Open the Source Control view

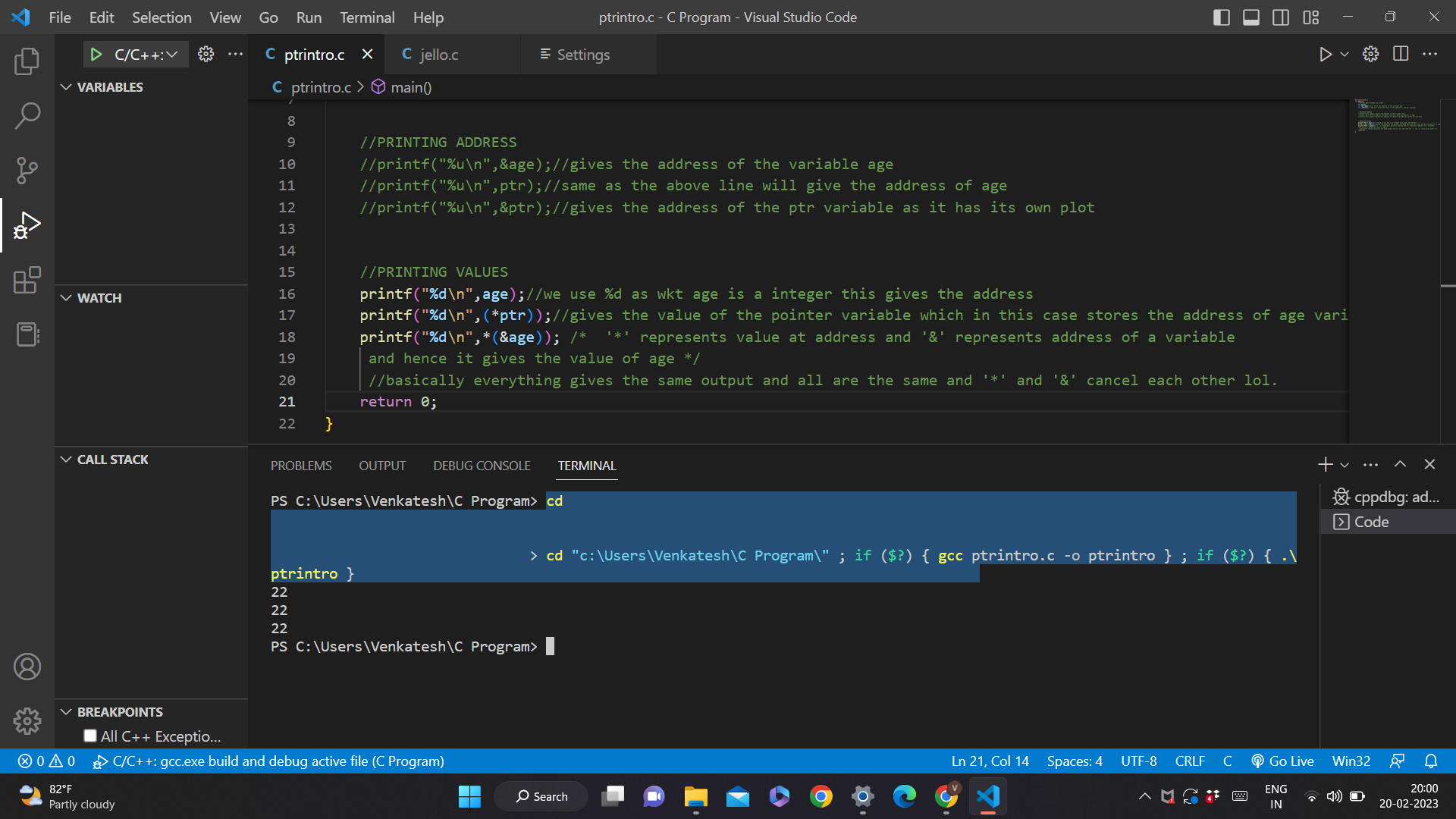(x=27, y=170)
